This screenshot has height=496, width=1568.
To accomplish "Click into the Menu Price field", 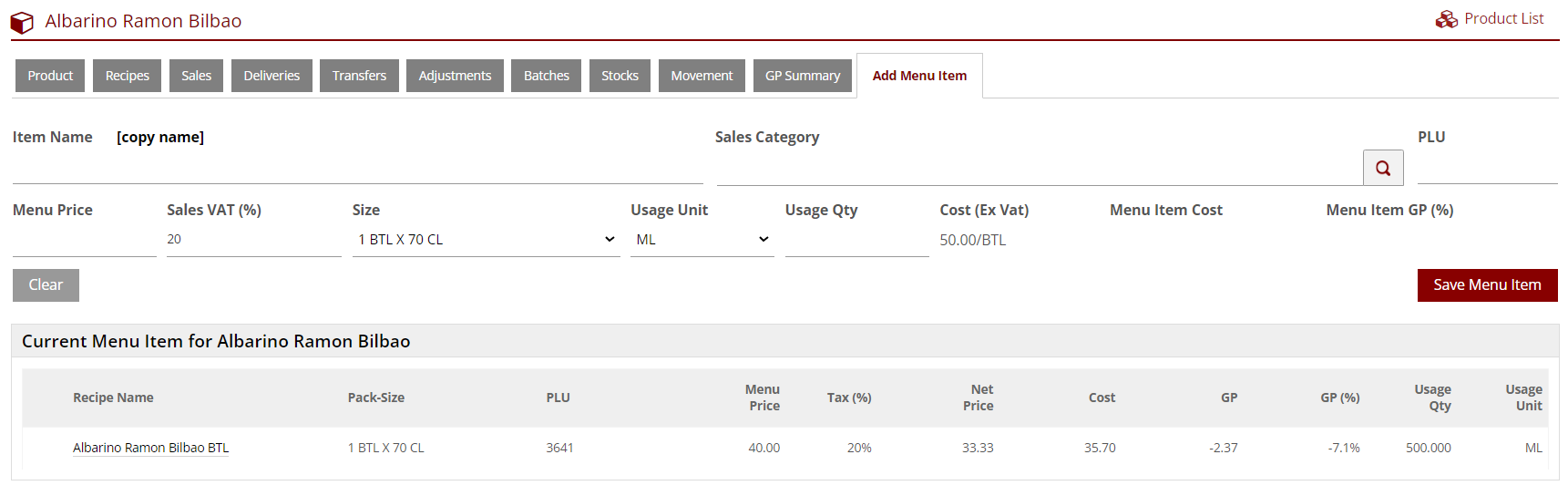I will tap(84, 241).
